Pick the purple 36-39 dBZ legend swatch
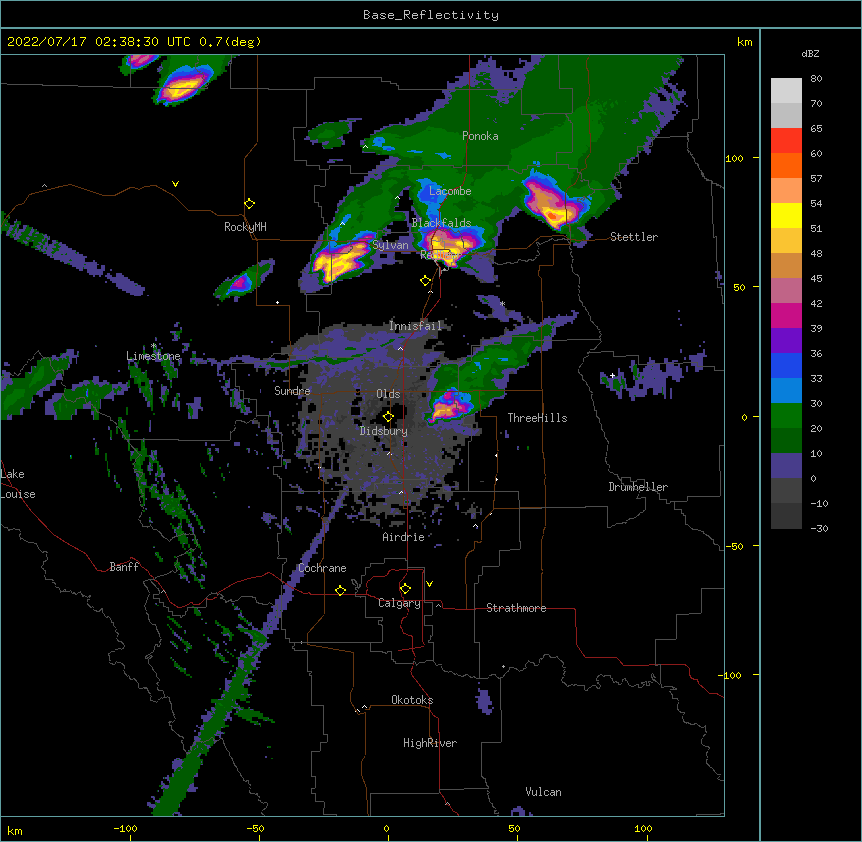This screenshot has width=862, height=842. pyautogui.click(x=786, y=341)
